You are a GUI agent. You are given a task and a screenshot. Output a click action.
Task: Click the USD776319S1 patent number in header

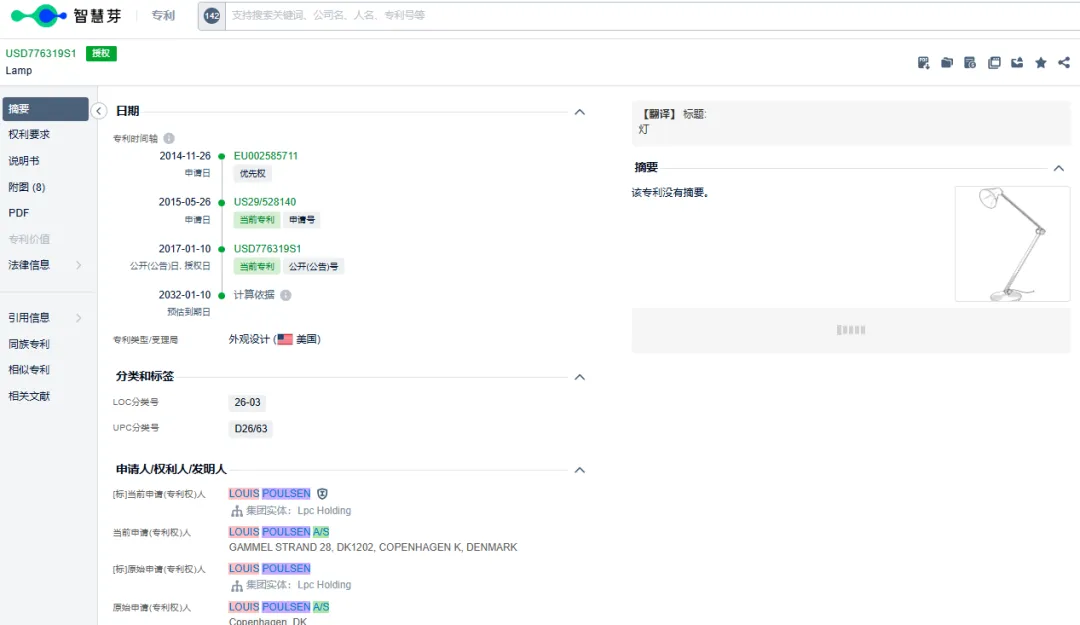click(41, 53)
